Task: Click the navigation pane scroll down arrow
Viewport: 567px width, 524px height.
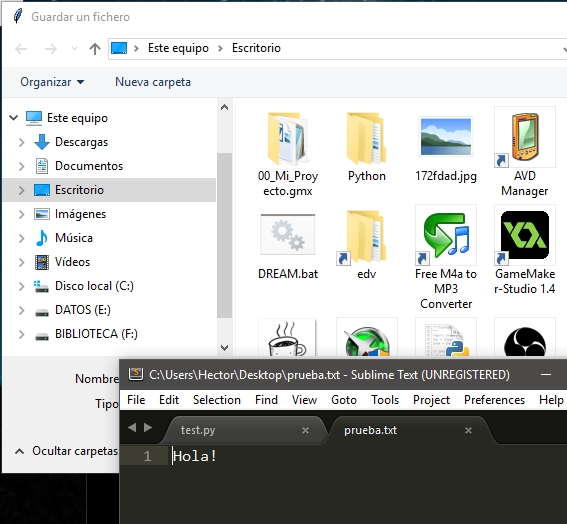Action: point(225,348)
